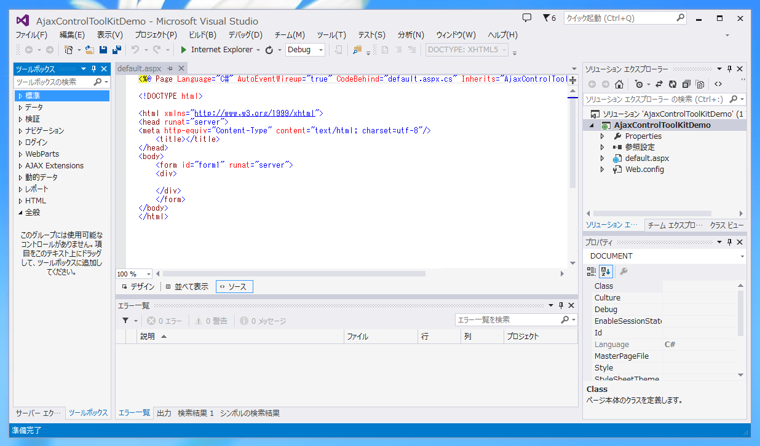This screenshot has width=760, height=446.
Task: Click the Save icon in toolbar
Action: point(103,49)
